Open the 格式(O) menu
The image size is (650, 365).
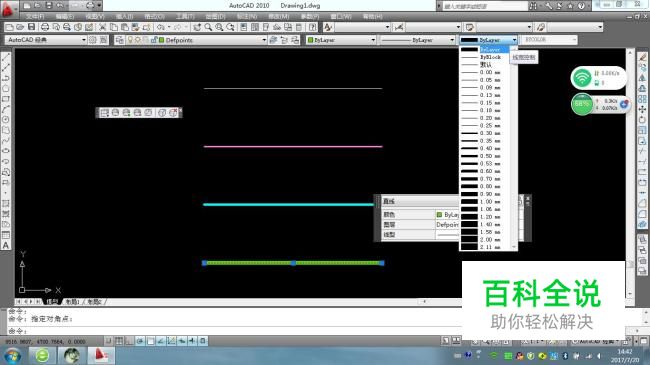(154, 17)
